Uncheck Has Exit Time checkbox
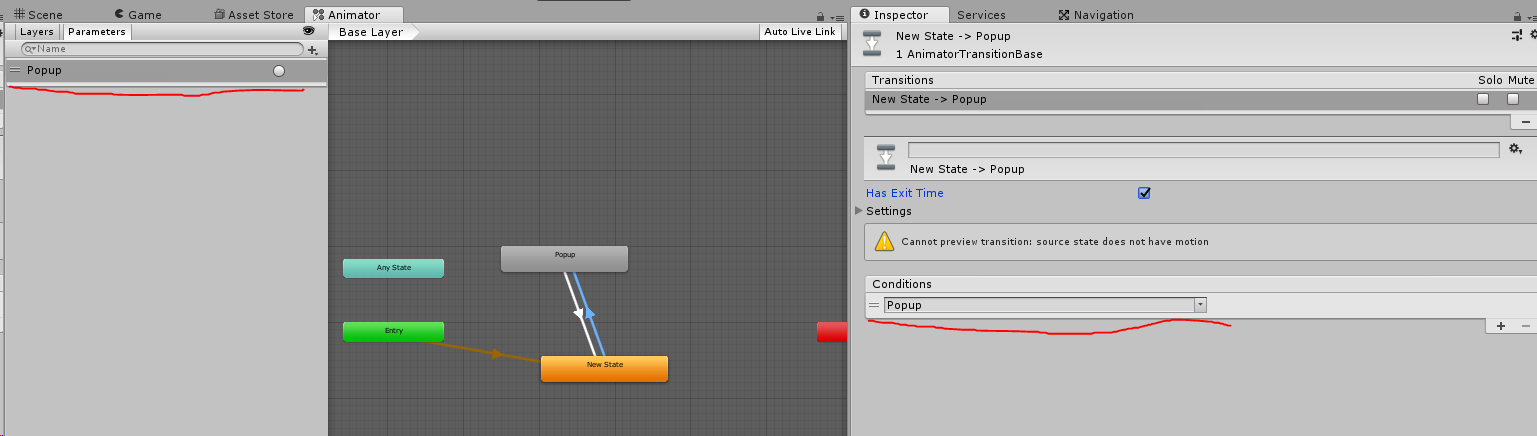Screen dimensions: 1537x436 (x=1144, y=193)
